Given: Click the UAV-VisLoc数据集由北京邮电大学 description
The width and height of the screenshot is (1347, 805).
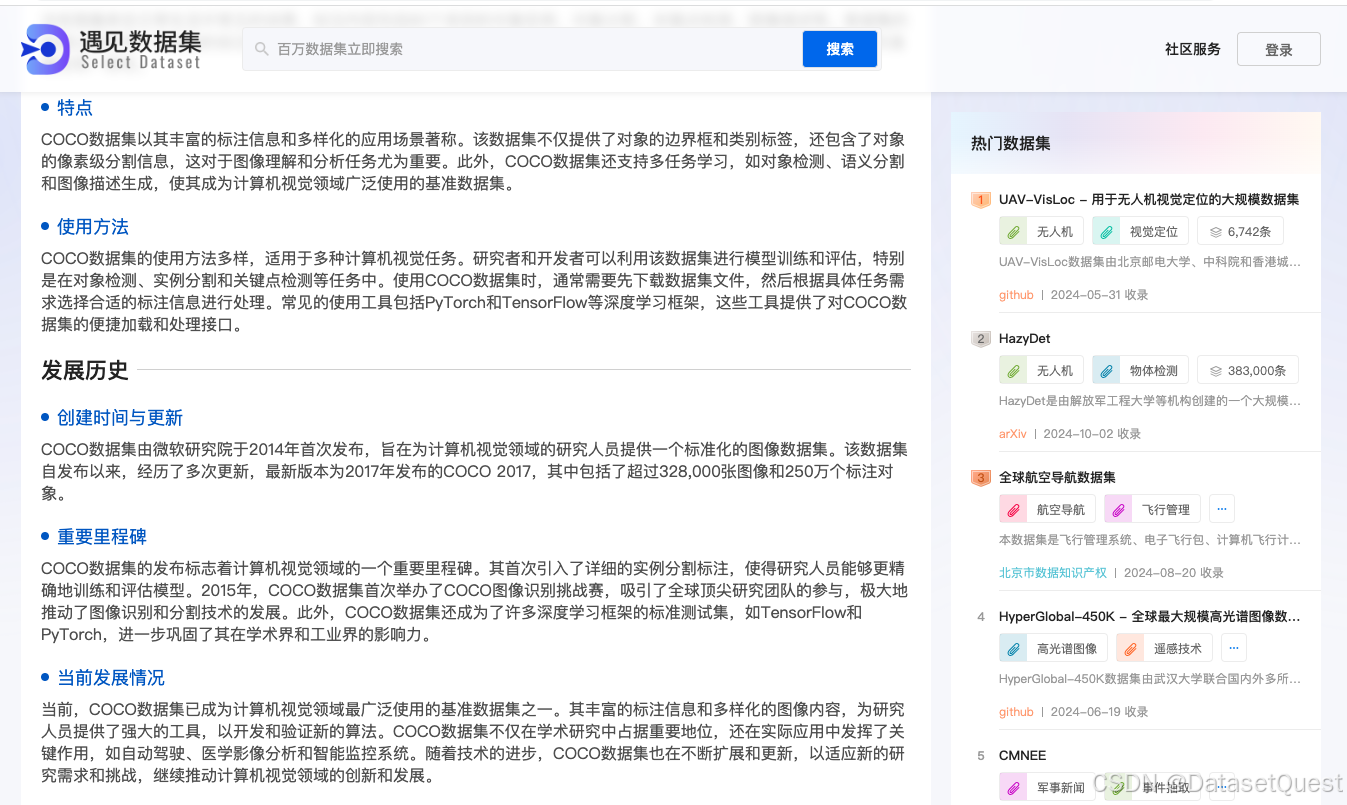Looking at the screenshot, I should click(x=1150, y=262).
